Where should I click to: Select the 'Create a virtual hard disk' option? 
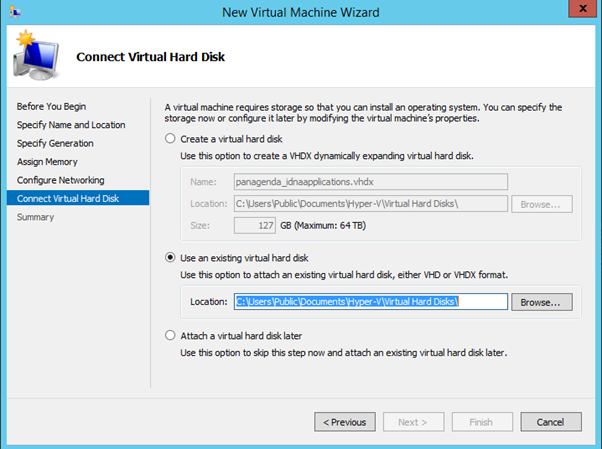[x=170, y=138]
